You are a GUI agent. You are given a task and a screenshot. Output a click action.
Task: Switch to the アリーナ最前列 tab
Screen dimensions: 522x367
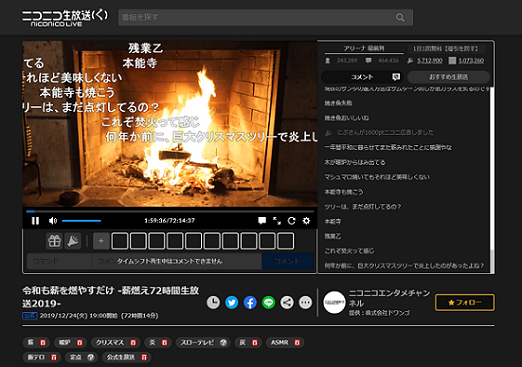click(x=364, y=48)
